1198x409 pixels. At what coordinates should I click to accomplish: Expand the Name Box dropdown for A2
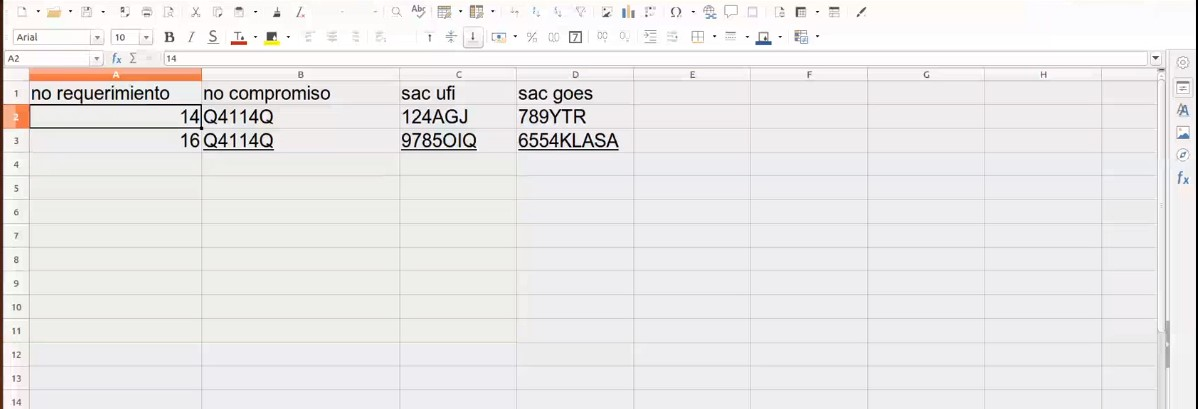tap(98, 59)
